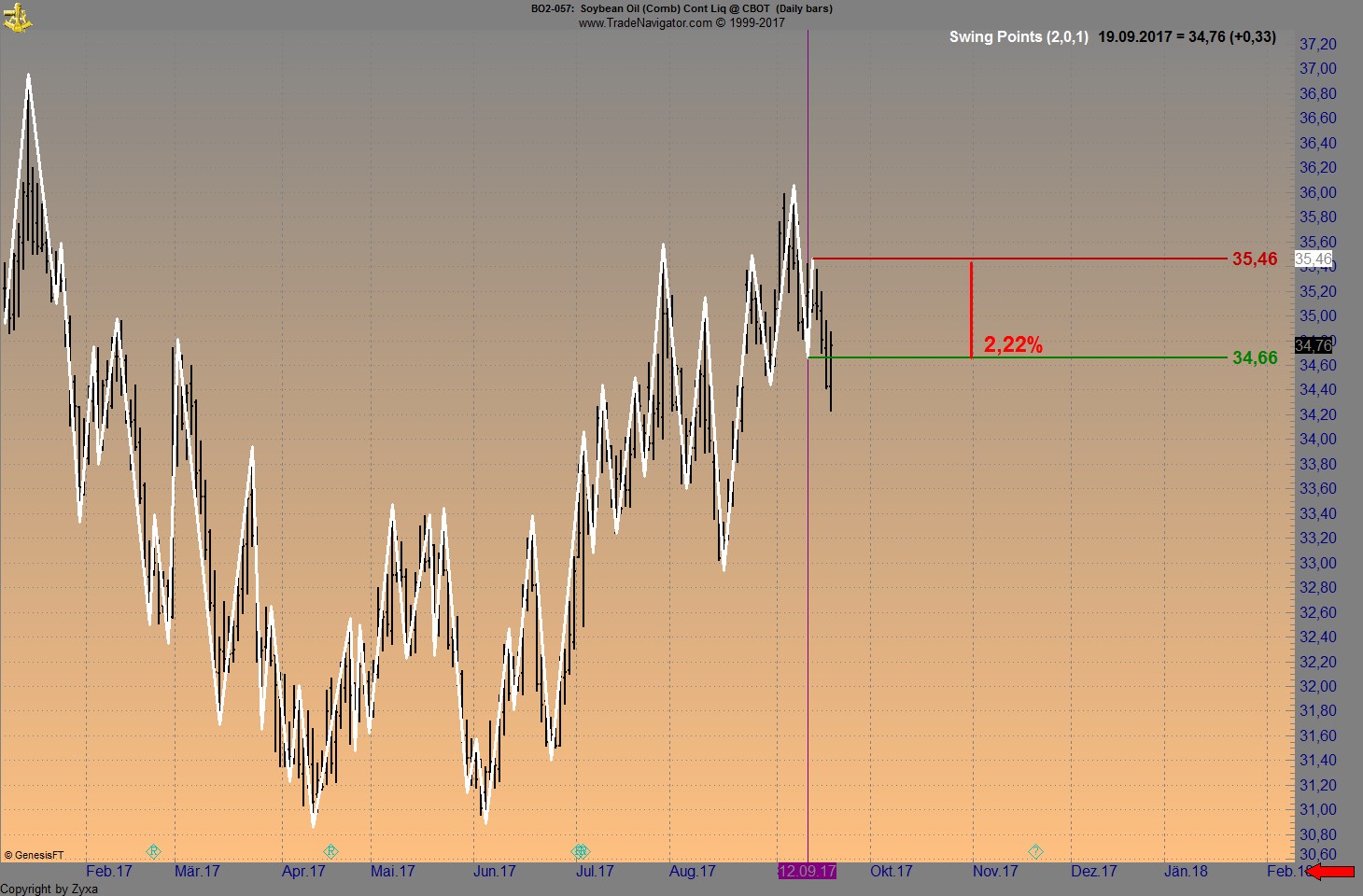Select the double rollover diamond under Jul.17
Screen dimensions: 1363x896
pyautogui.click(x=580, y=851)
